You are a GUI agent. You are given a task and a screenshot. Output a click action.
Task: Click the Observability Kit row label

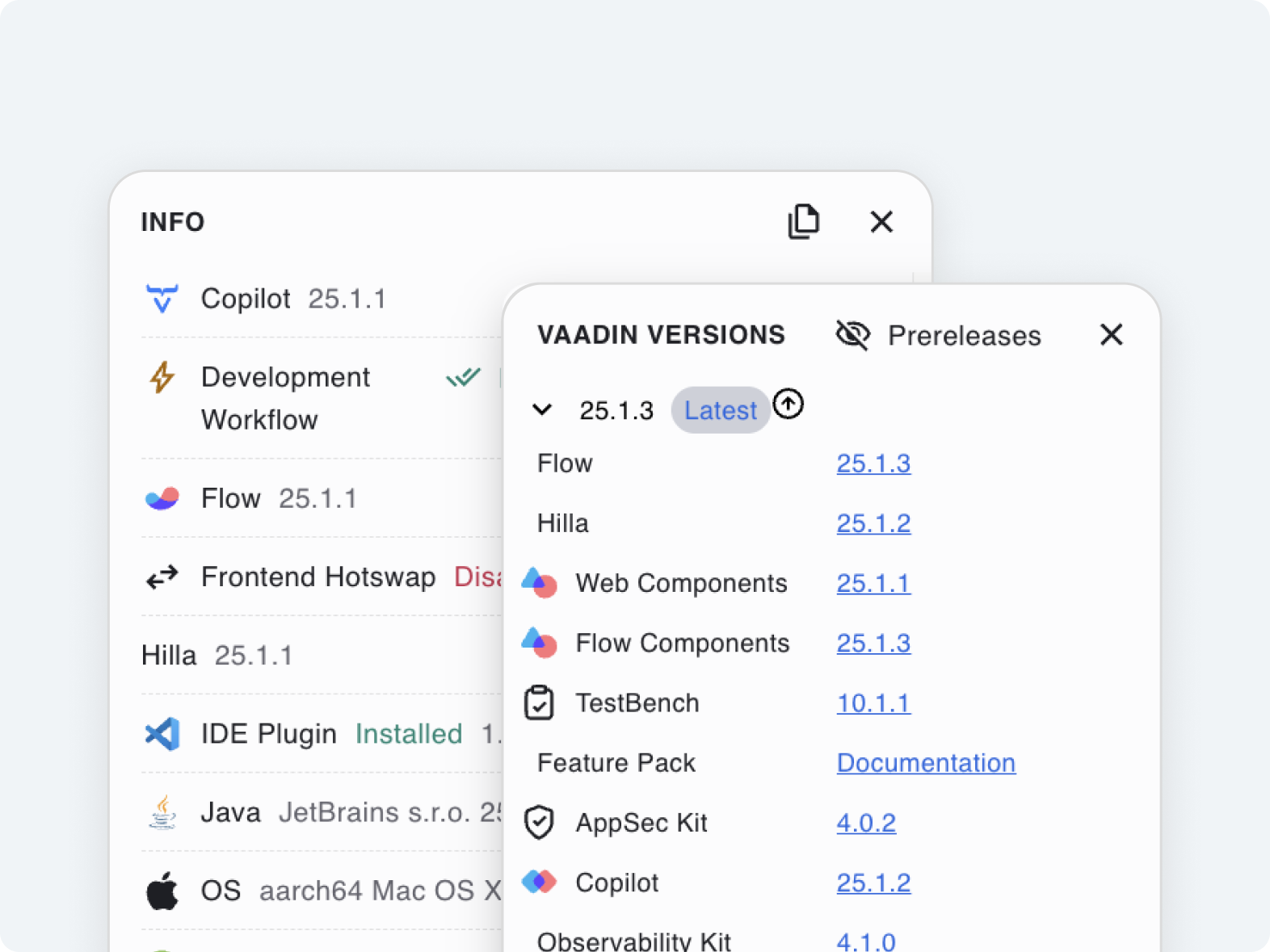pyautogui.click(x=633, y=941)
